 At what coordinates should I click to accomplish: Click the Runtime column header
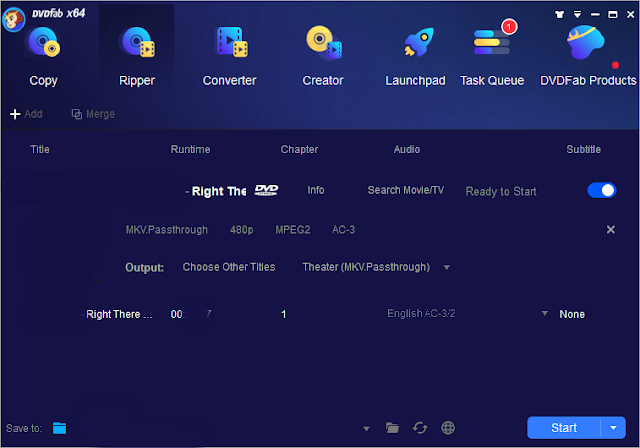click(x=190, y=149)
